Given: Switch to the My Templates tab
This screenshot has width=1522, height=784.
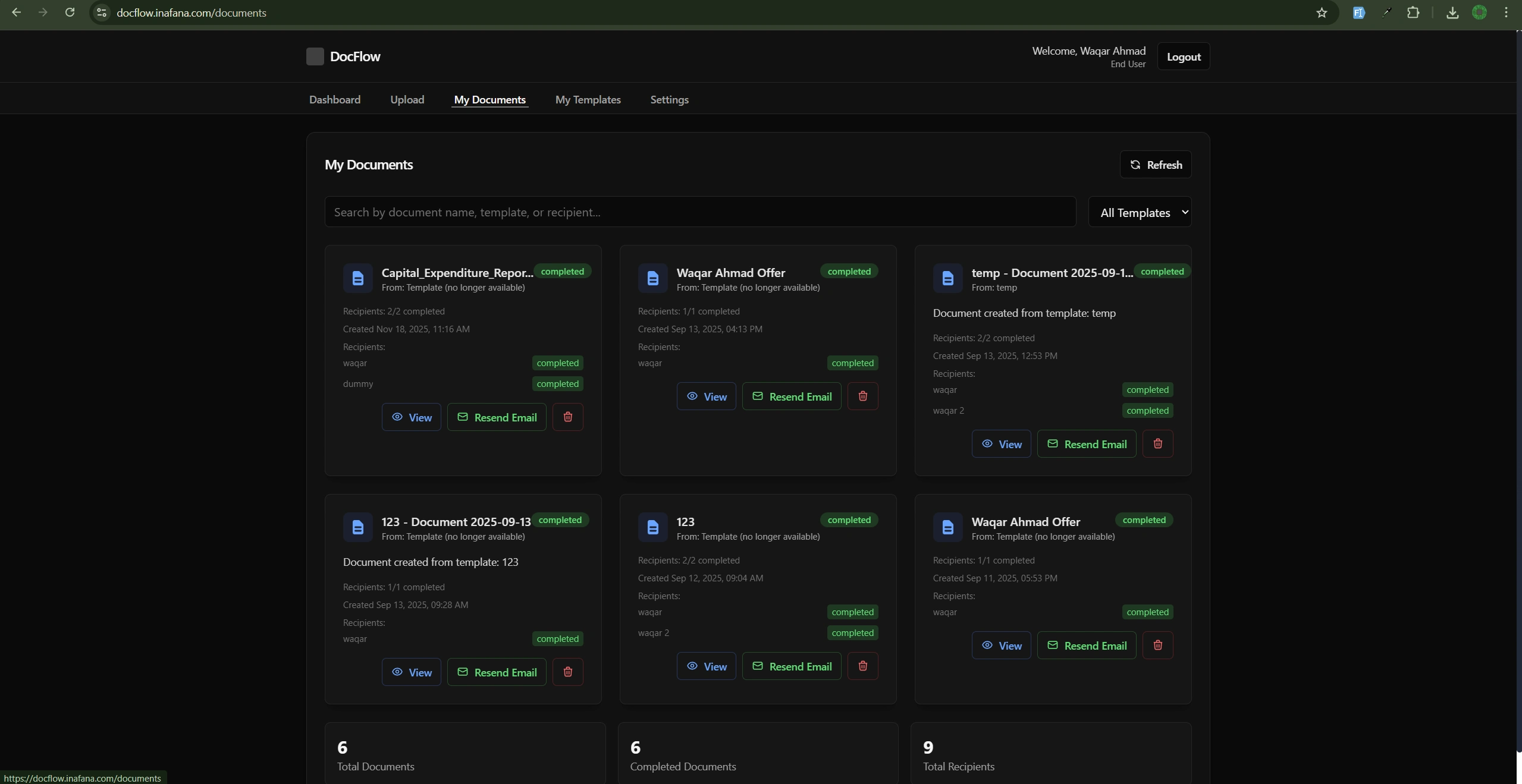Looking at the screenshot, I should point(588,100).
